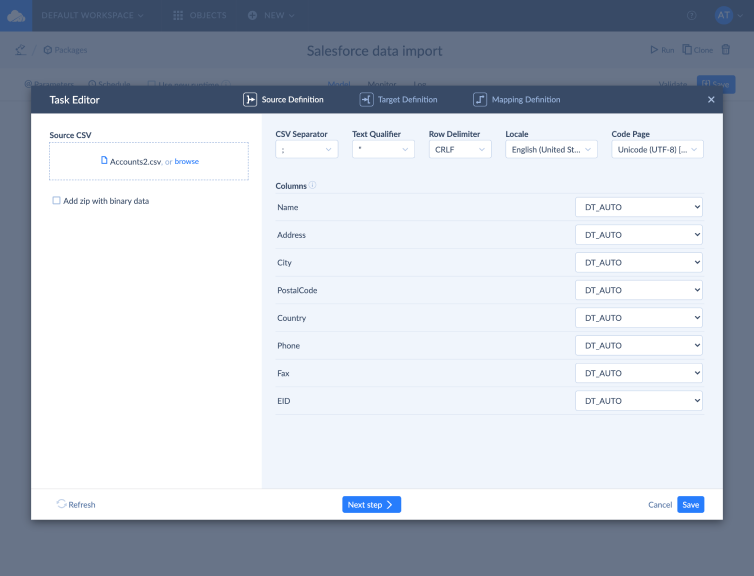Click the Target Definition step icon
This screenshot has height=576, width=754.
(x=366, y=100)
